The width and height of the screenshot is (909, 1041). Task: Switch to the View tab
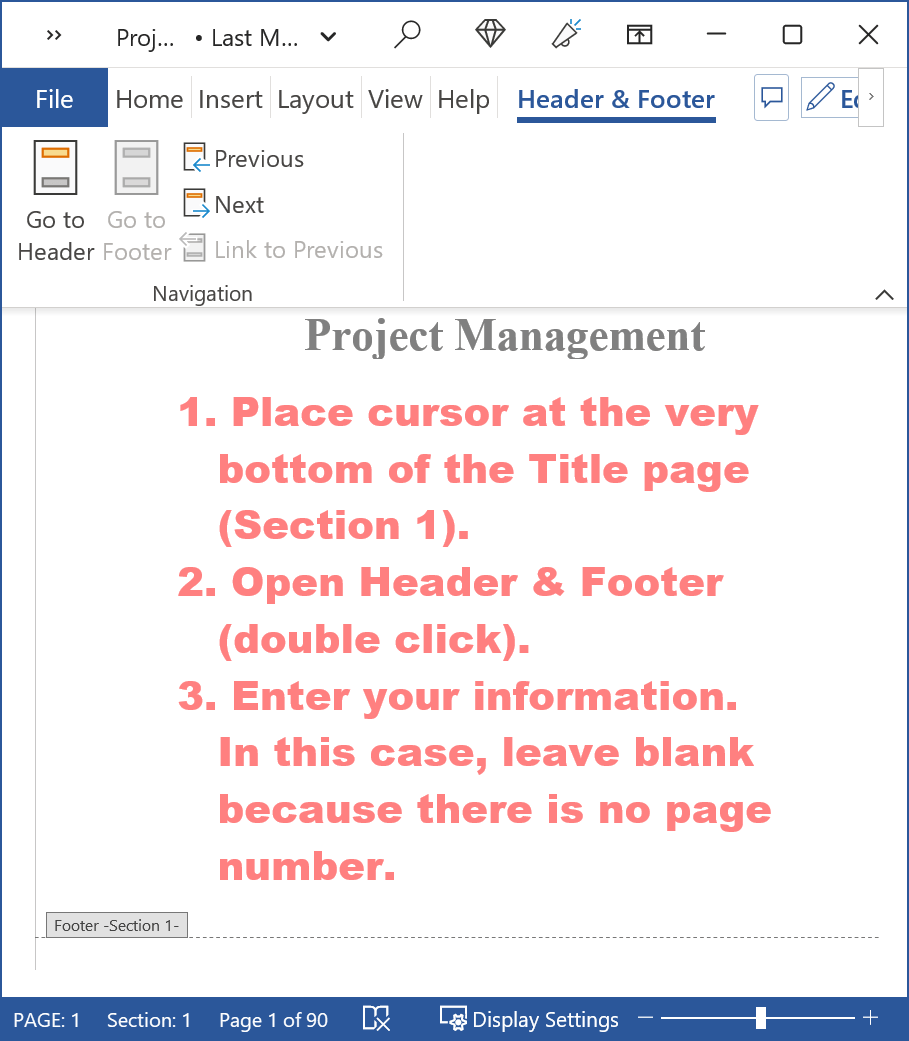click(x=396, y=100)
